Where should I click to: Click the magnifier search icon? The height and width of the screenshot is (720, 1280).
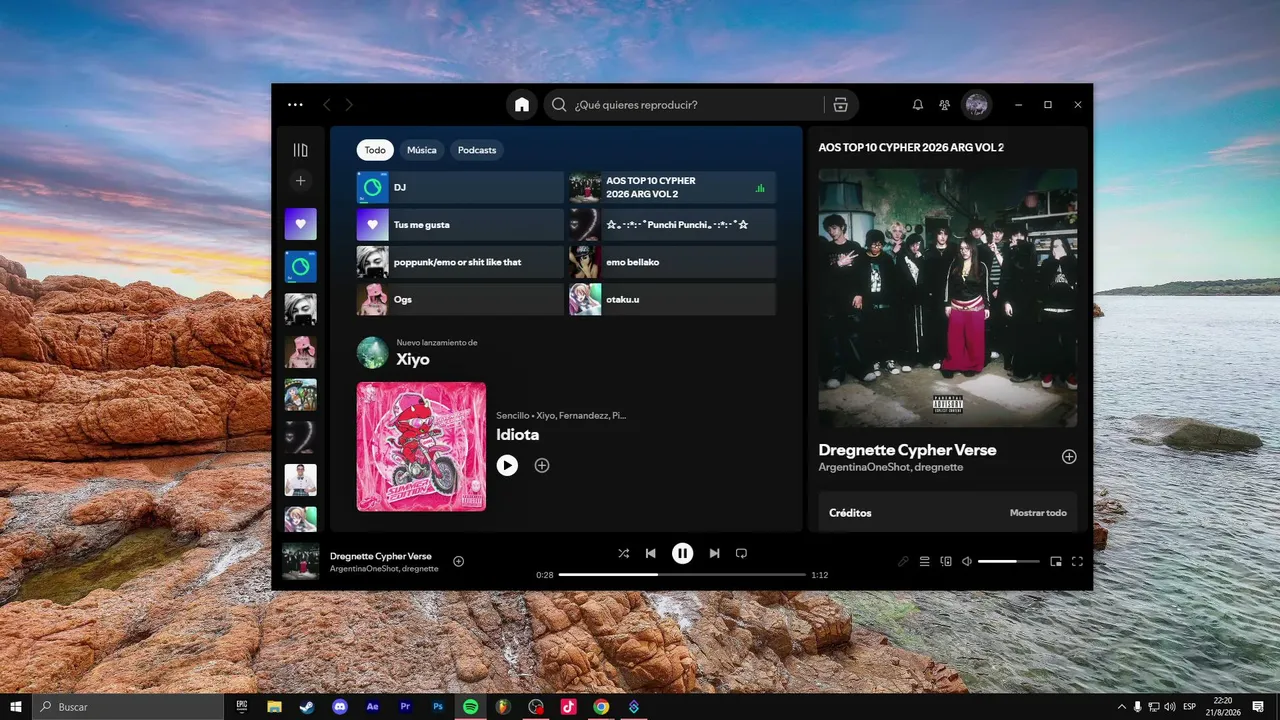point(560,105)
